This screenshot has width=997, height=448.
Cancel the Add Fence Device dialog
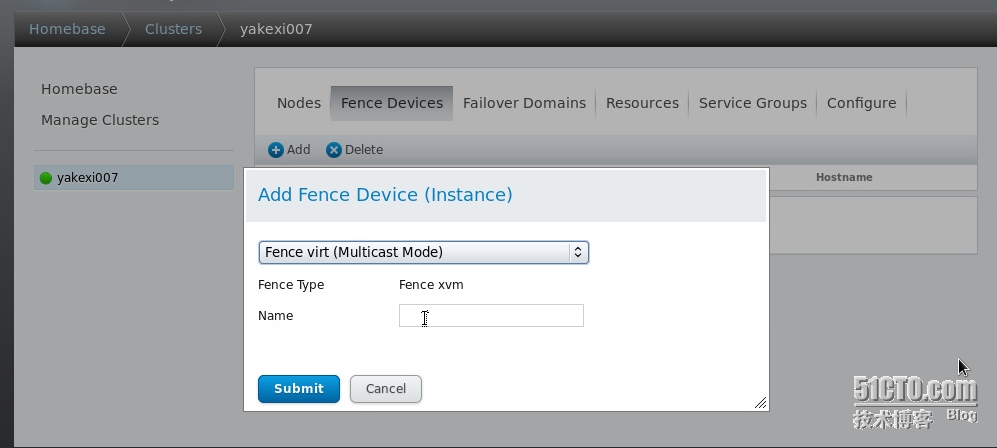pos(386,388)
